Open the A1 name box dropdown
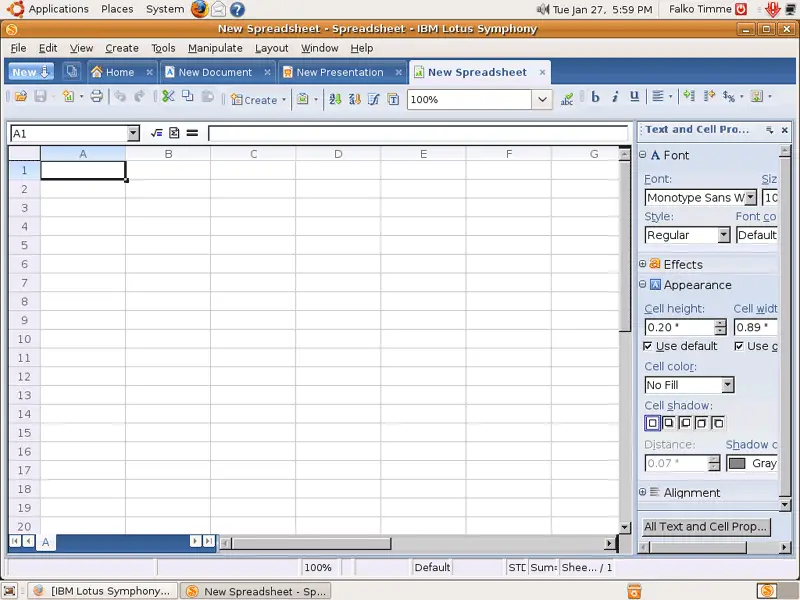800x600 pixels. tap(133, 134)
